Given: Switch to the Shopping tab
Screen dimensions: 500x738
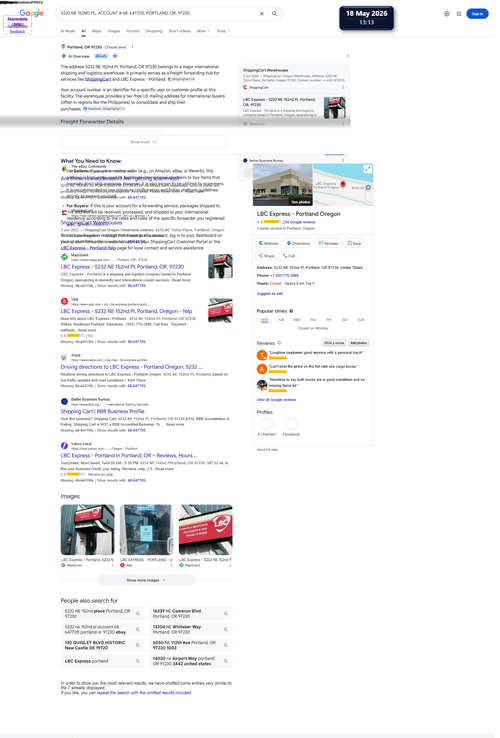Looking at the screenshot, I should click(154, 31).
